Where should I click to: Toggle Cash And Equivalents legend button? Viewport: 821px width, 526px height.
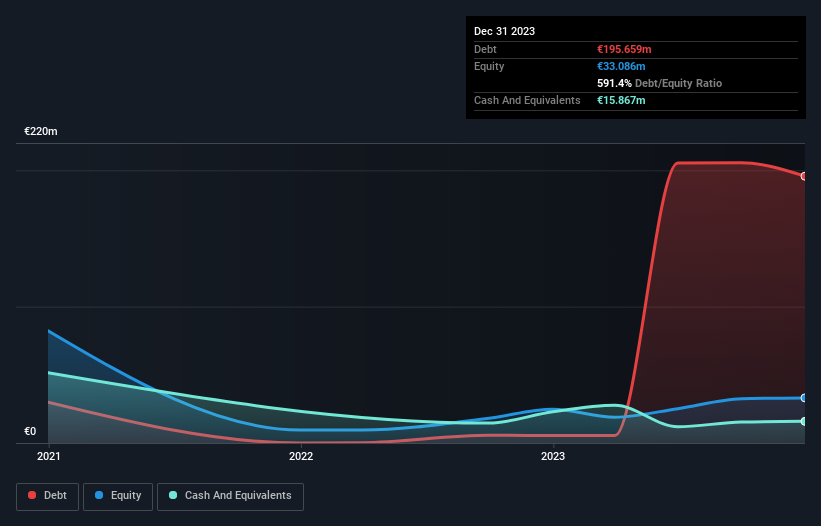[x=230, y=496]
